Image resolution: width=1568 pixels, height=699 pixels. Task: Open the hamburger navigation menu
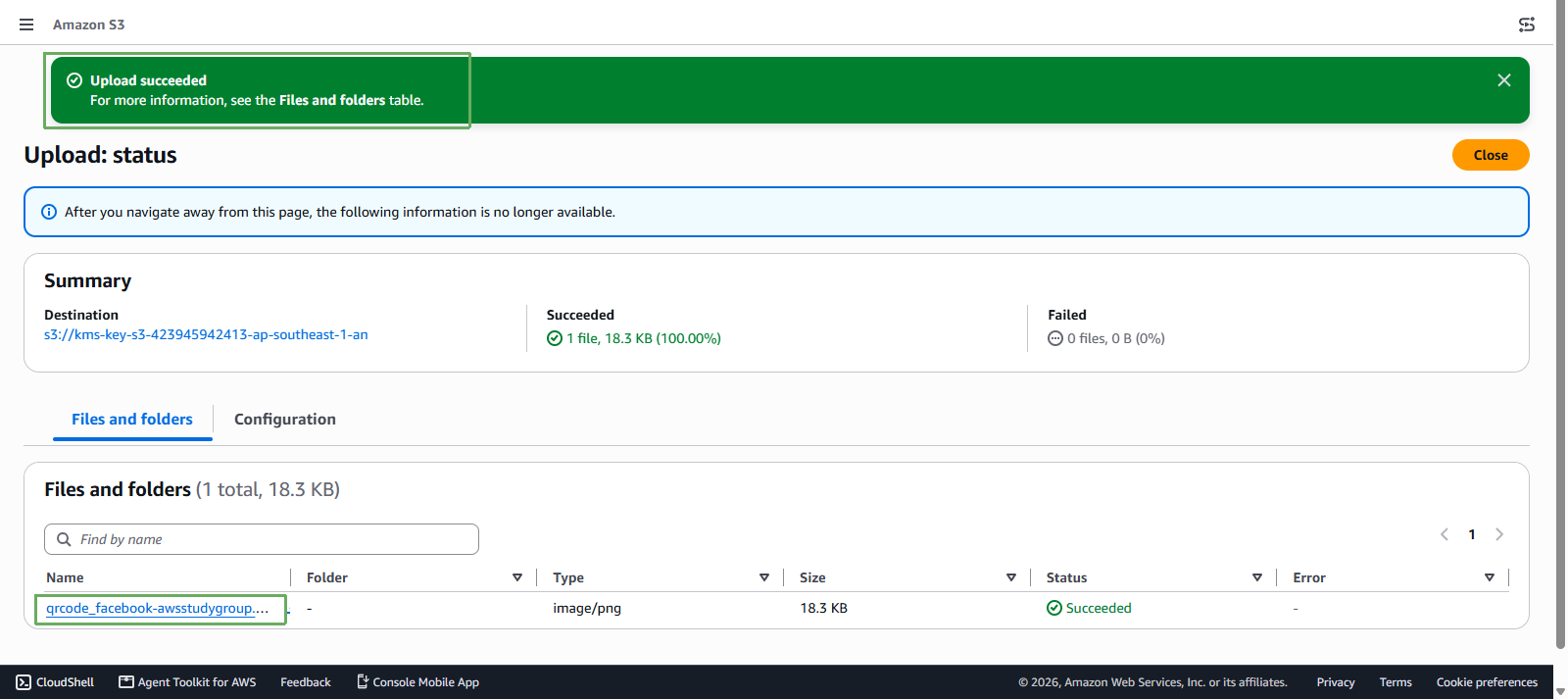click(x=26, y=25)
